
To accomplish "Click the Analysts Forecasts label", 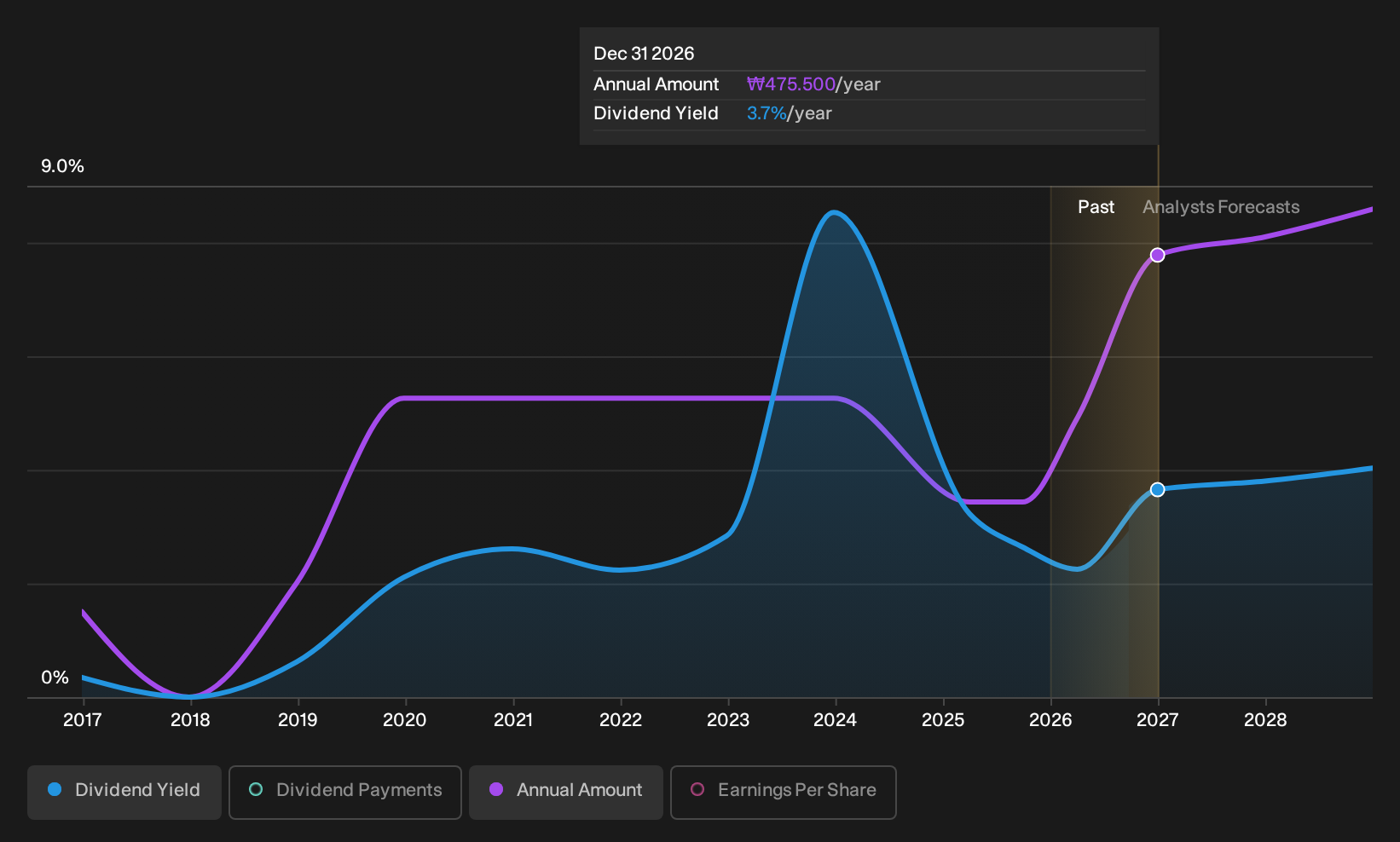I will click(x=1221, y=207).
